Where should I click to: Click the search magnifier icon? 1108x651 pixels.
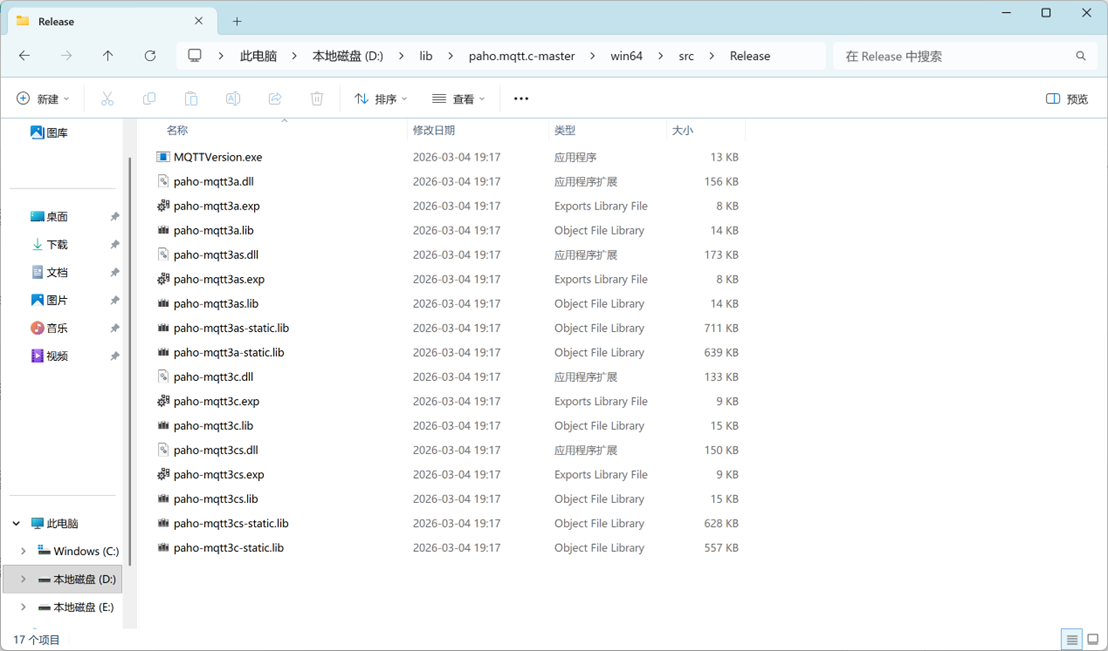pos(1080,56)
